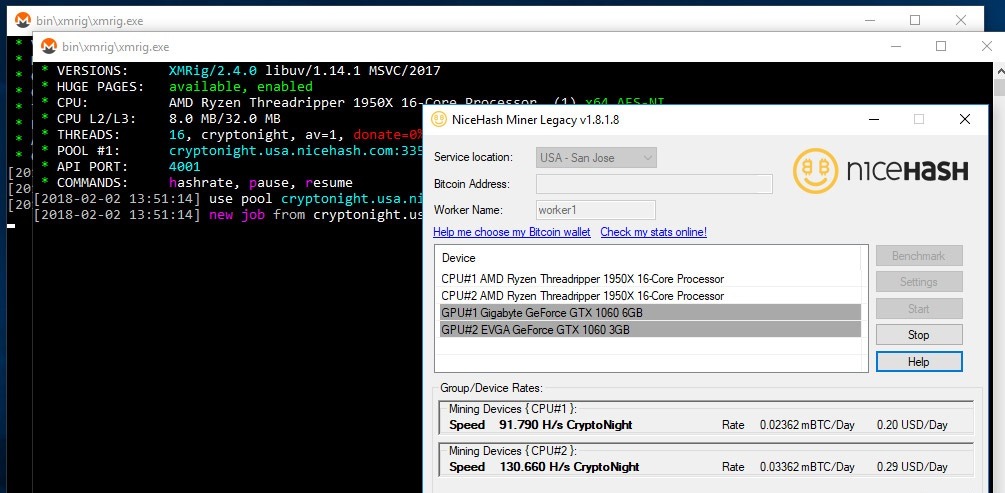The width and height of the screenshot is (1005, 493).
Task: Open the 'Check my stats online!' link
Action: [x=653, y=232]
